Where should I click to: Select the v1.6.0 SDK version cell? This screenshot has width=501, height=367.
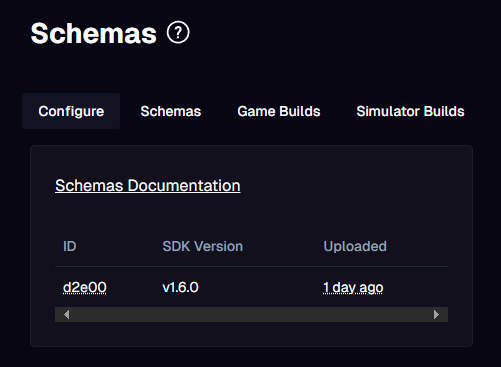[180, 287]
